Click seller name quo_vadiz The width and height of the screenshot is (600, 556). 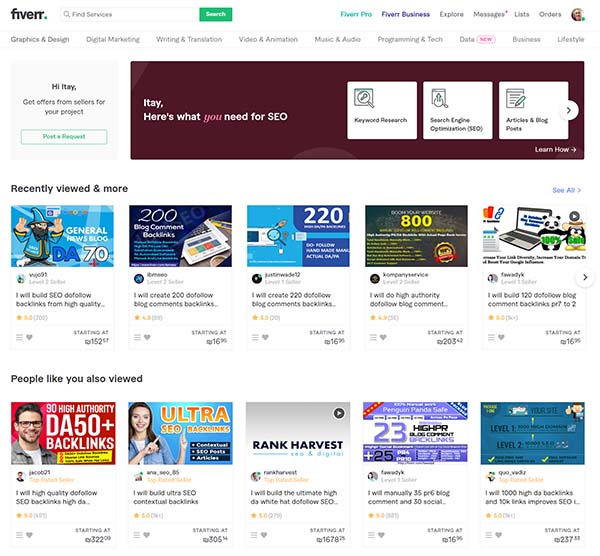[512, 473]
